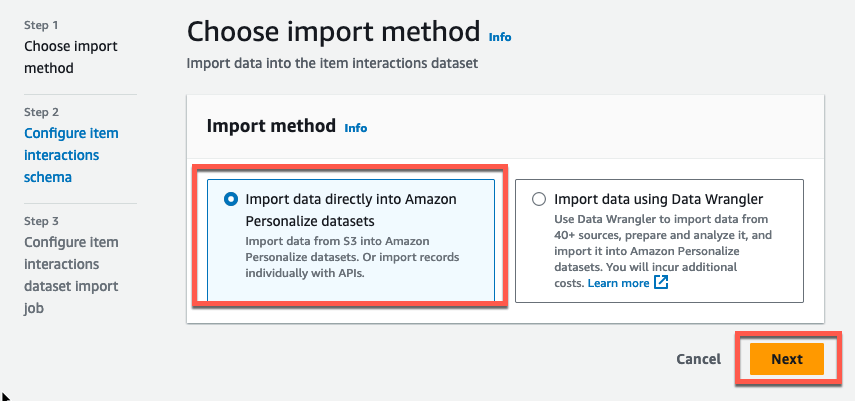The width and height of the screenshot is (855, 401).
Task: Click the Data Wrangler description text in card
Action: click(x=663, y=252)
